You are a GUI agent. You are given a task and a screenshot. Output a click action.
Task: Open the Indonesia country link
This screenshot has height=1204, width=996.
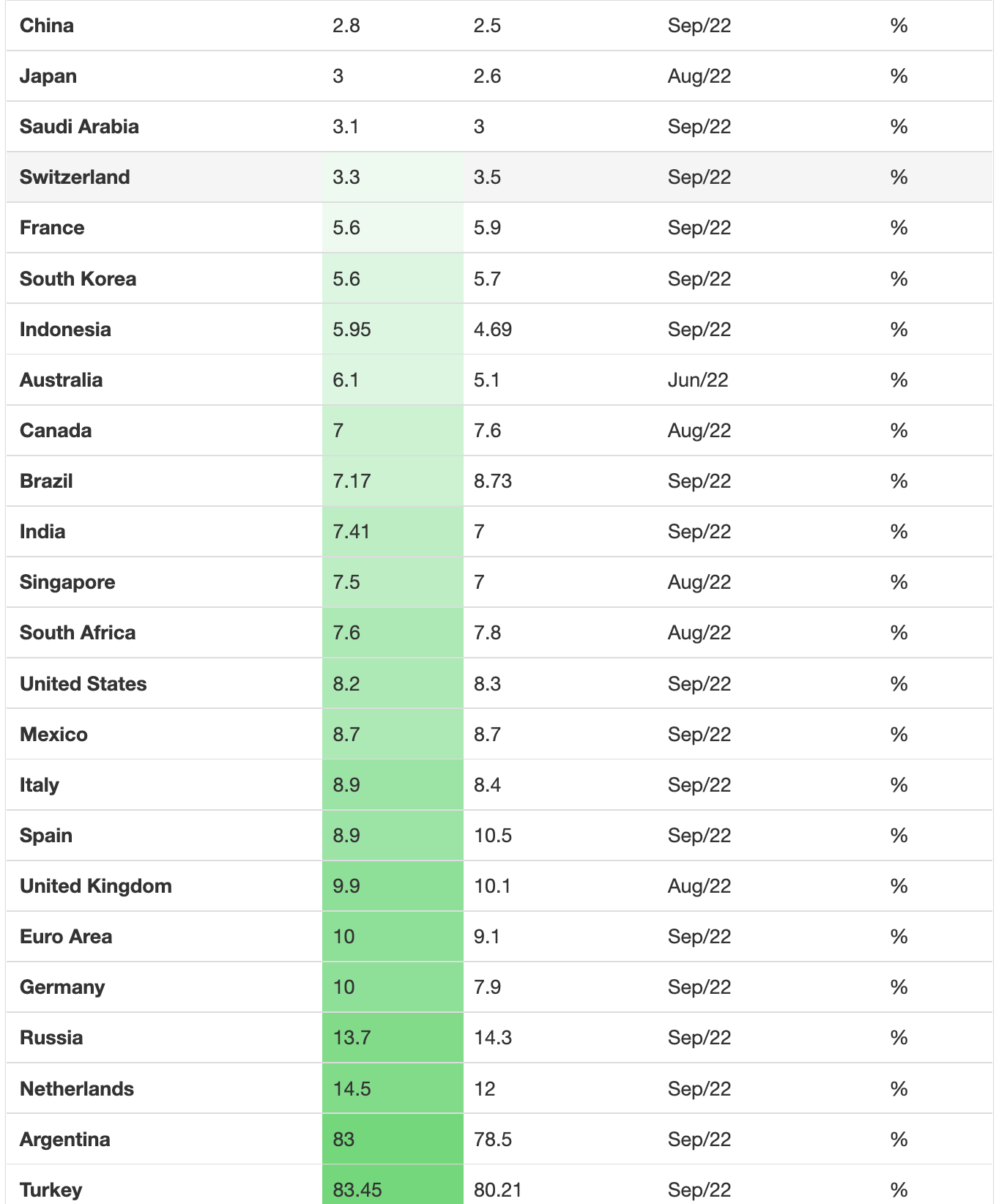point(65,330)
